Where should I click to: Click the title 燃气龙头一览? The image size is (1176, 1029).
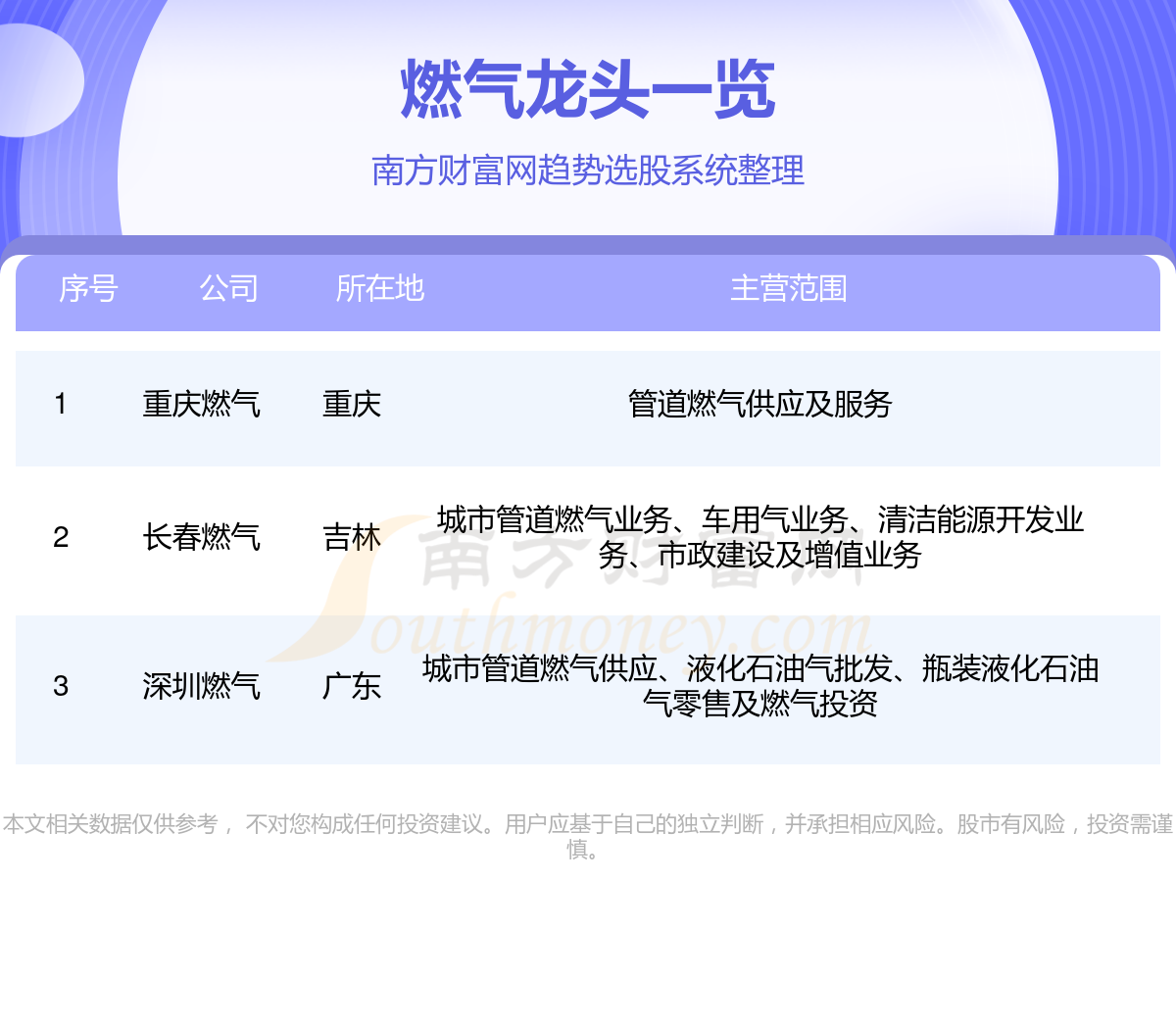coord(588,89)
